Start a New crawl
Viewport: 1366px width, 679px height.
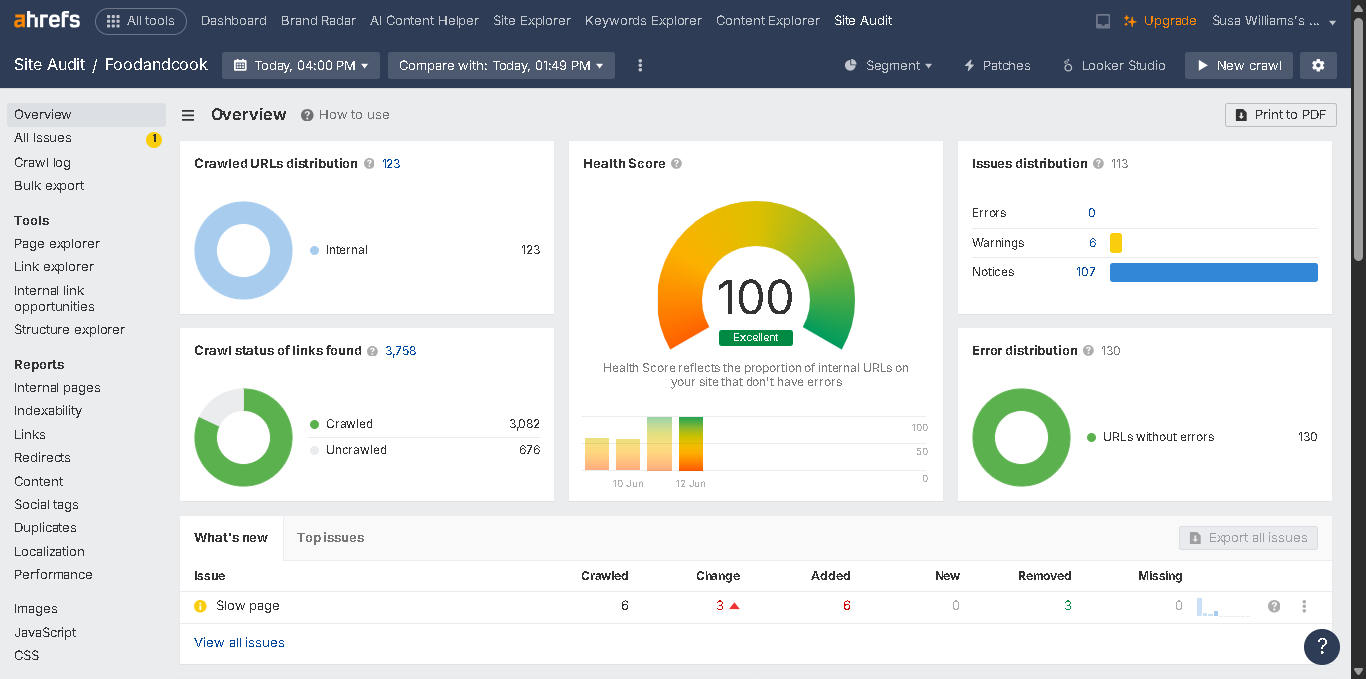pos(1239,65)
